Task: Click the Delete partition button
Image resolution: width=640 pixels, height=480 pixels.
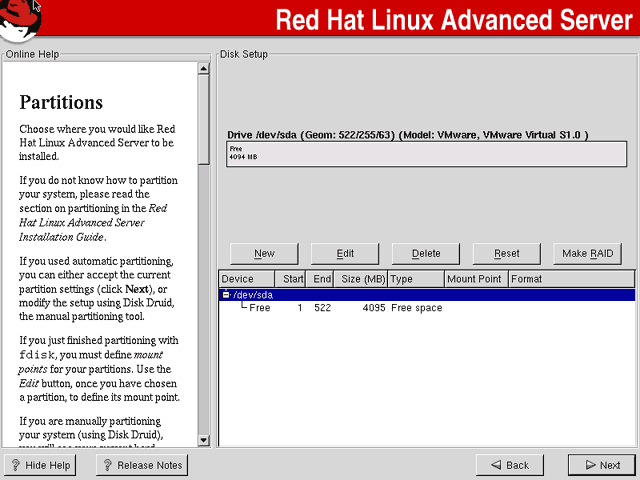Action: click(x=426, y=253)
